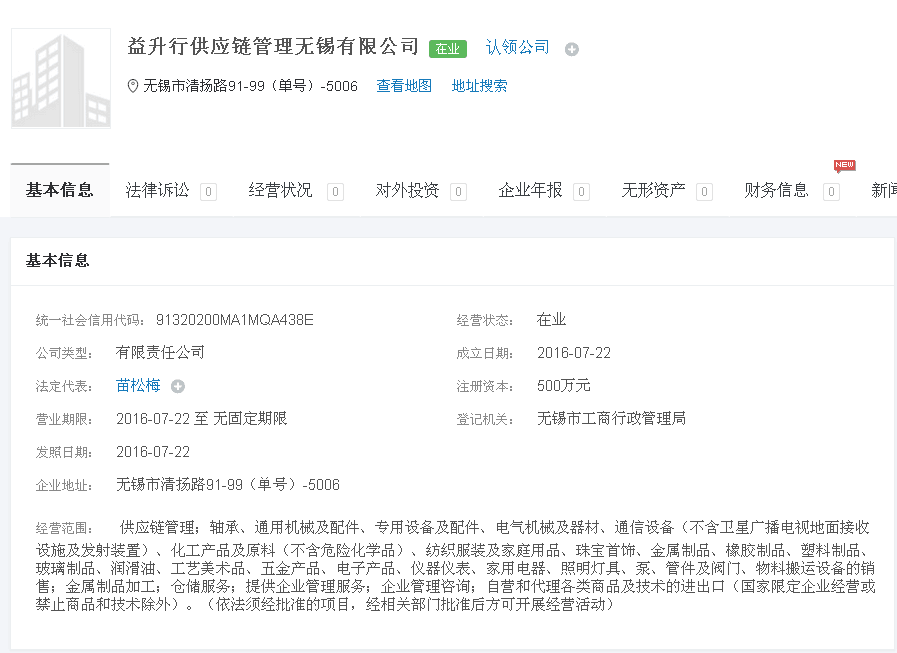Screen dimensions: 897x653
Task: Click the plus icon next to 苗松梅
Action: [177, 386]
